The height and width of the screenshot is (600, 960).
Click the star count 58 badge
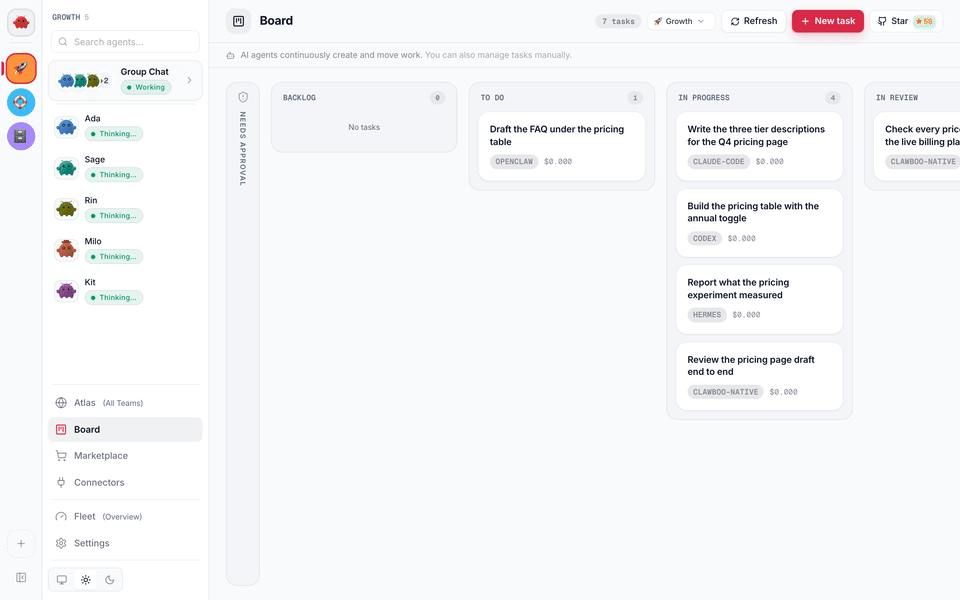pyautogui.click(x=924, y=21)
